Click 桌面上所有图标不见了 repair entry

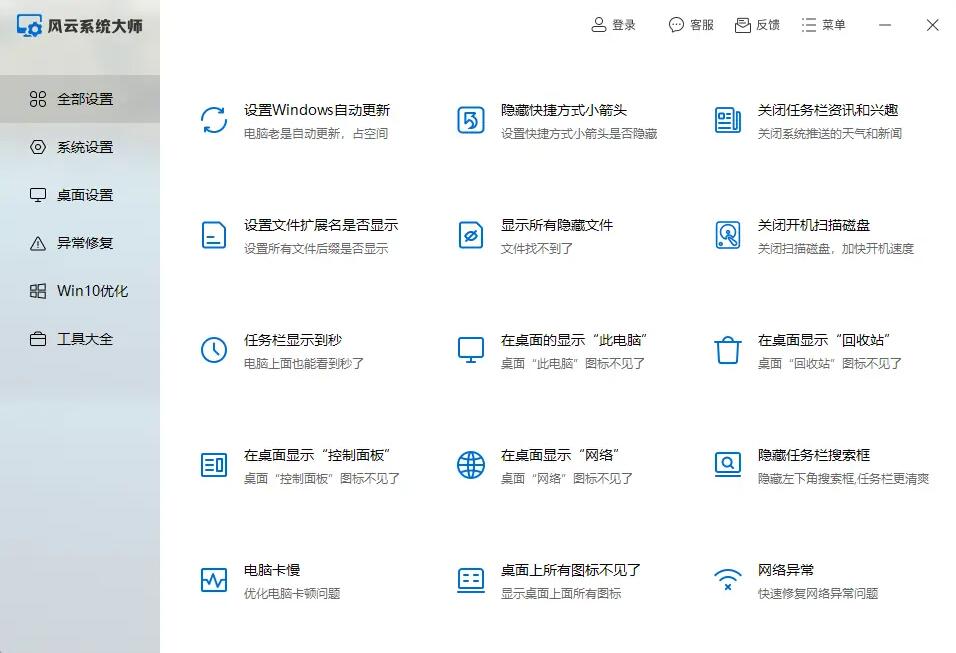coord(469,579)
